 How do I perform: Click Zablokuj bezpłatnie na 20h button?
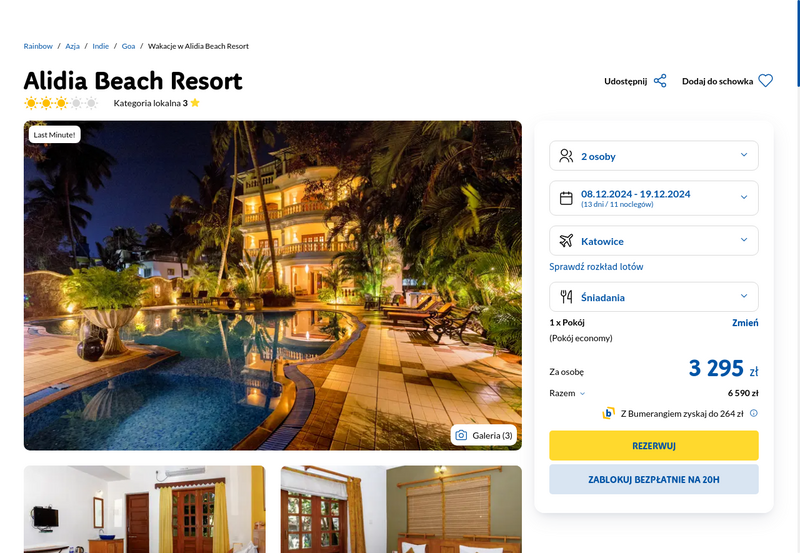654,479
